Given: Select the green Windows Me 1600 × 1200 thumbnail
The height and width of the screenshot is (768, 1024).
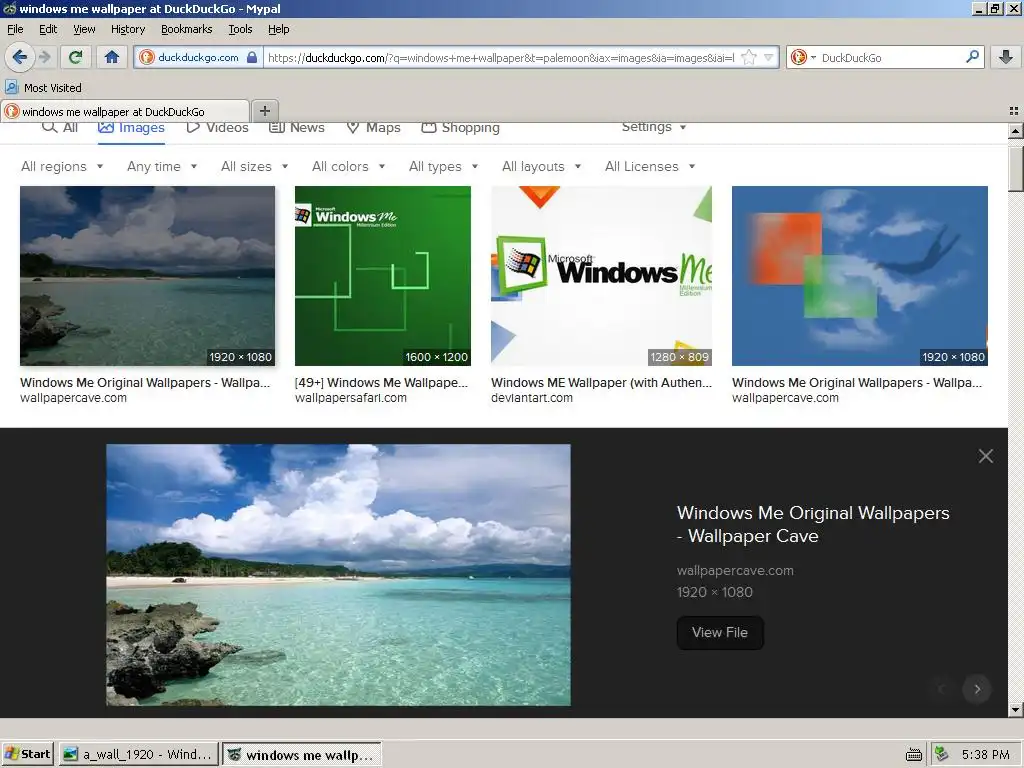Looking at the screenshot, I should (383, 276).
